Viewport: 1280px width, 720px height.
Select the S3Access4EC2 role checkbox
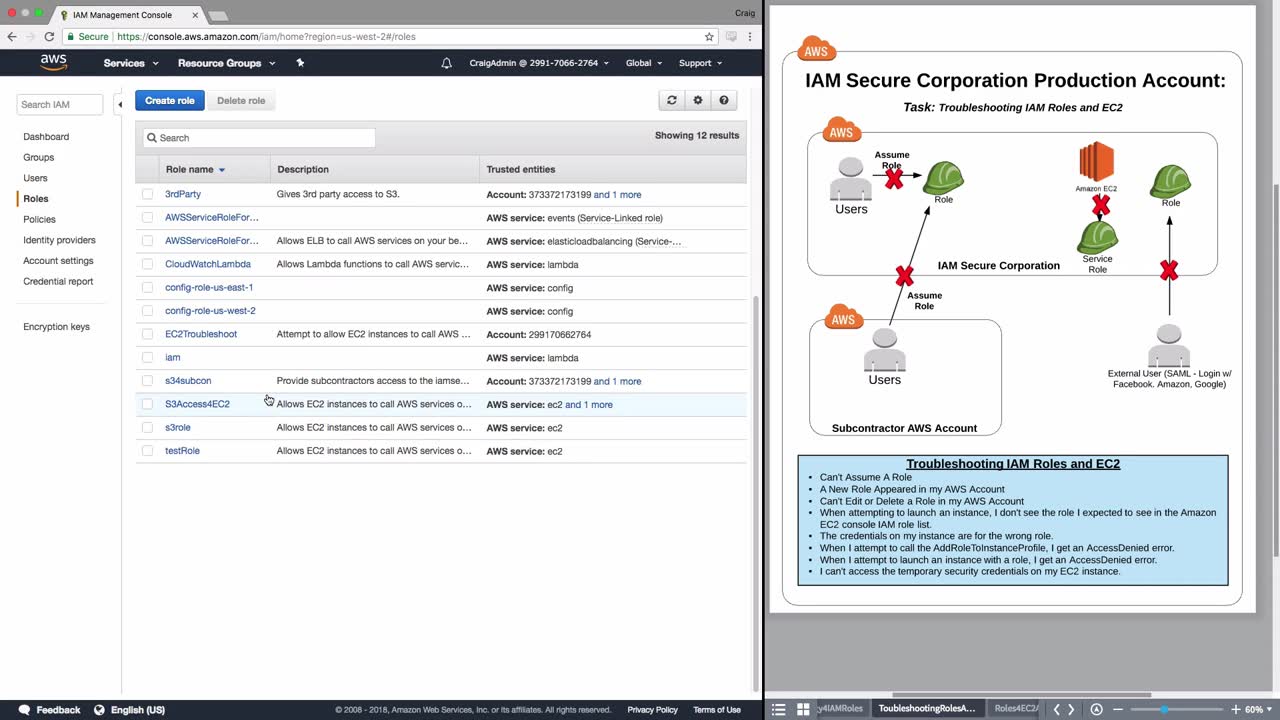pyautogui.click(x=148, y=404)
